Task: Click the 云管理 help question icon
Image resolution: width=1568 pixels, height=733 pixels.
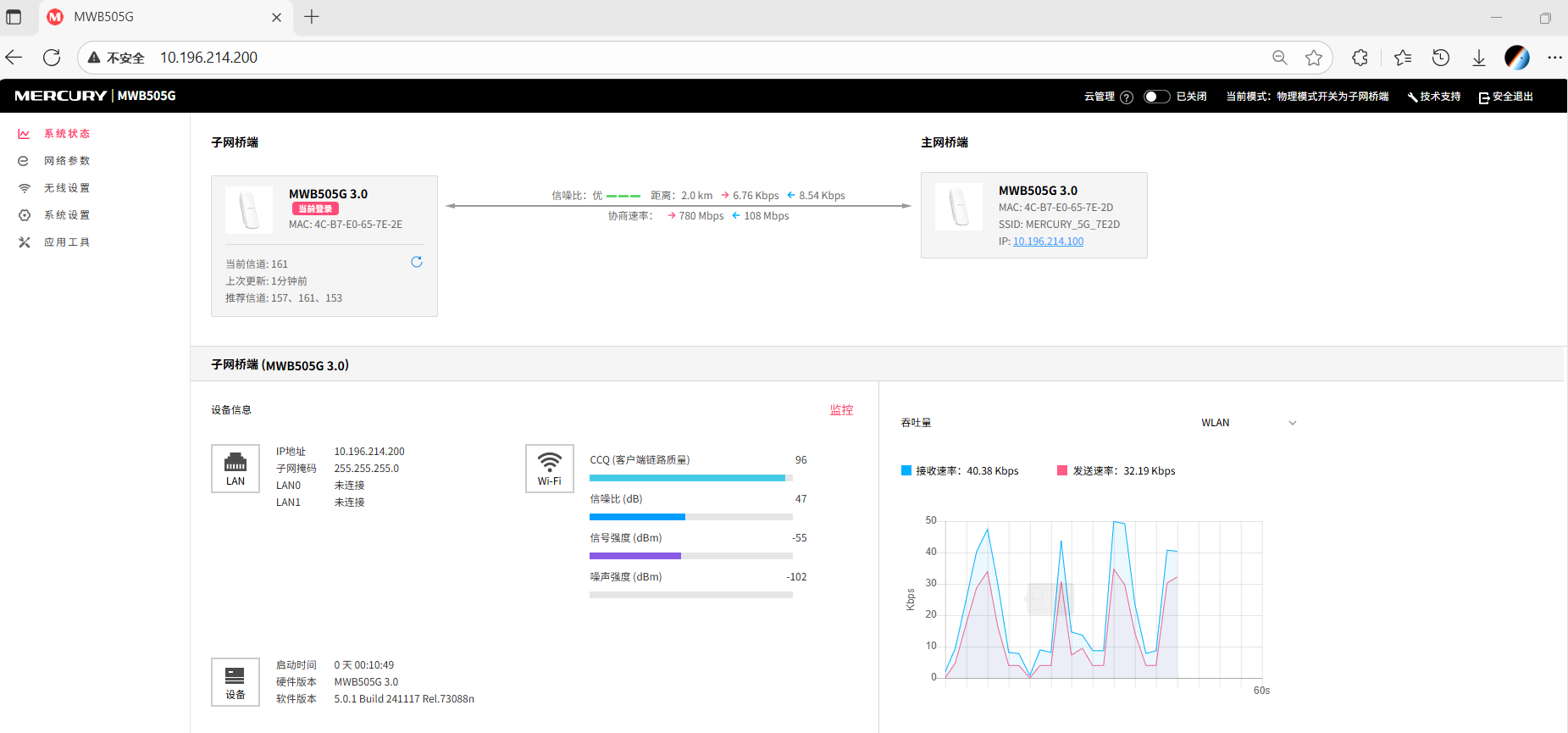Action: pos(1127,97)
